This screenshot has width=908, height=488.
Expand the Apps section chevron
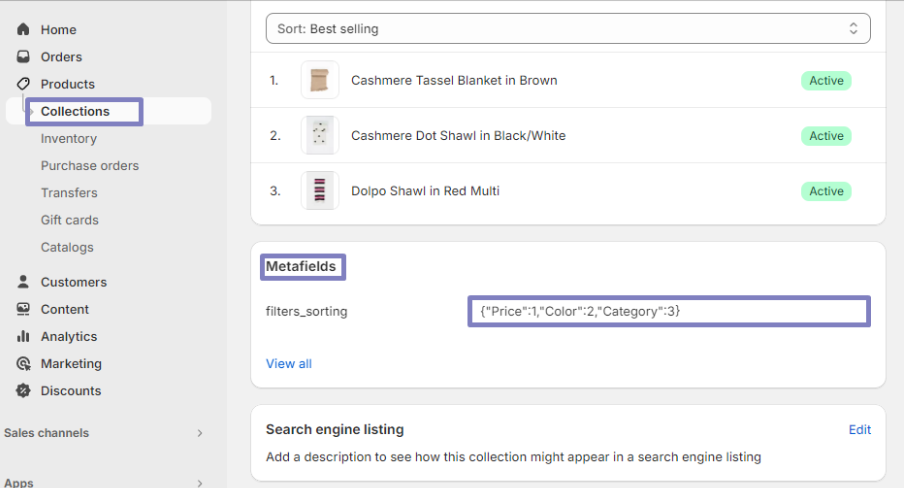click(200, 483)
